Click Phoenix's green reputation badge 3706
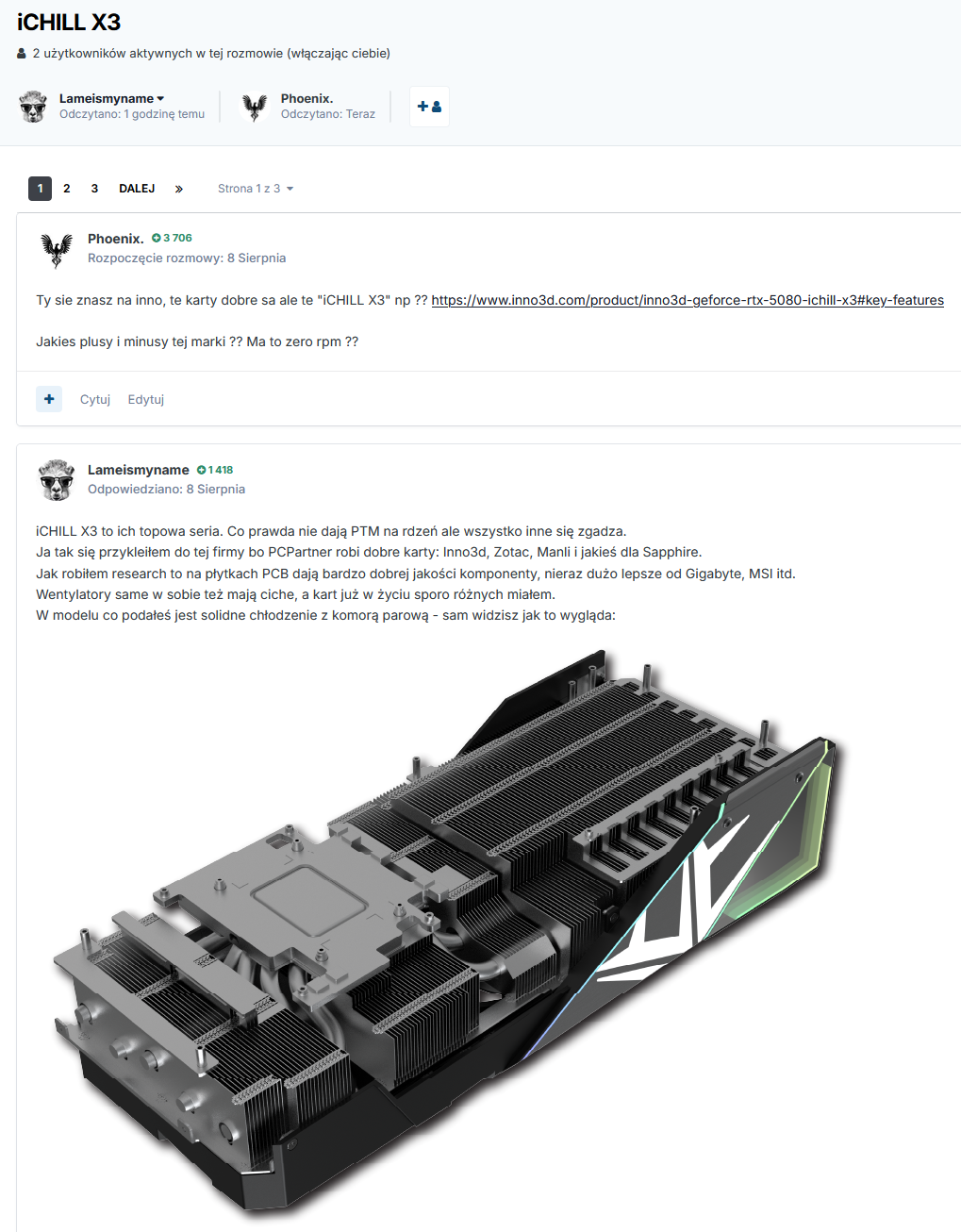Image resolution: width=961 pixels, height=1232 pixels. 172,238
